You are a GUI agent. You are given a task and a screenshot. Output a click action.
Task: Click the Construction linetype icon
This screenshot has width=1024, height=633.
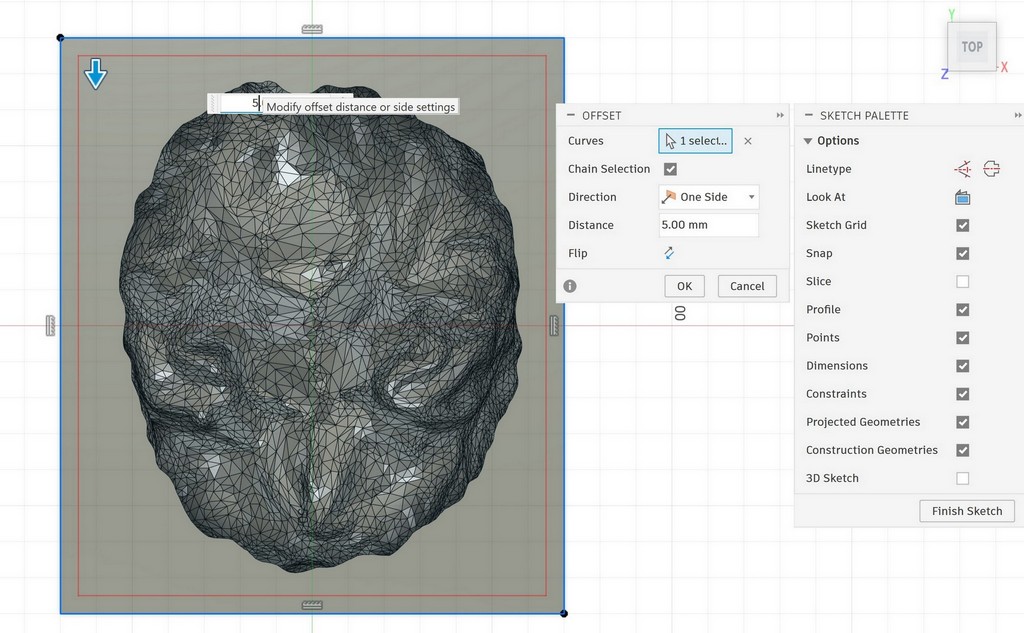963,169
